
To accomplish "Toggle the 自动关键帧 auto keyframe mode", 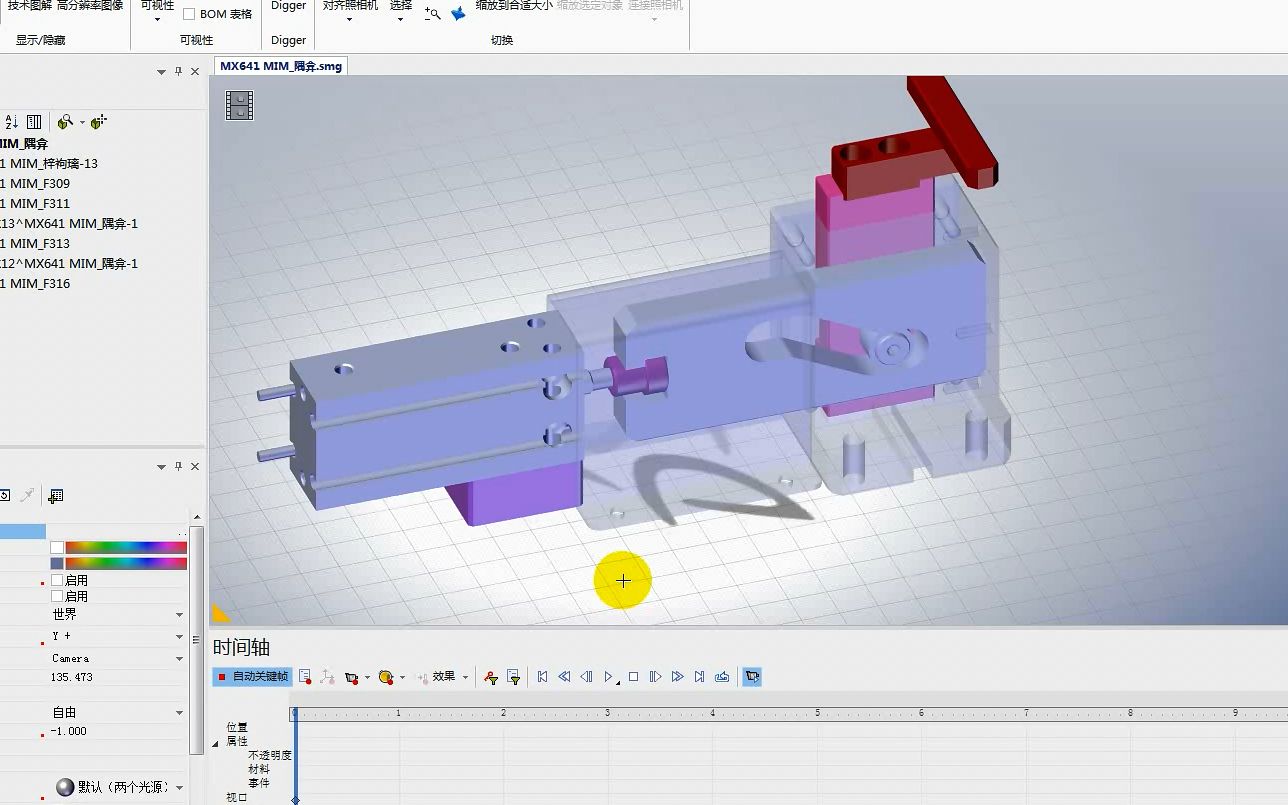I will point(250,676).
